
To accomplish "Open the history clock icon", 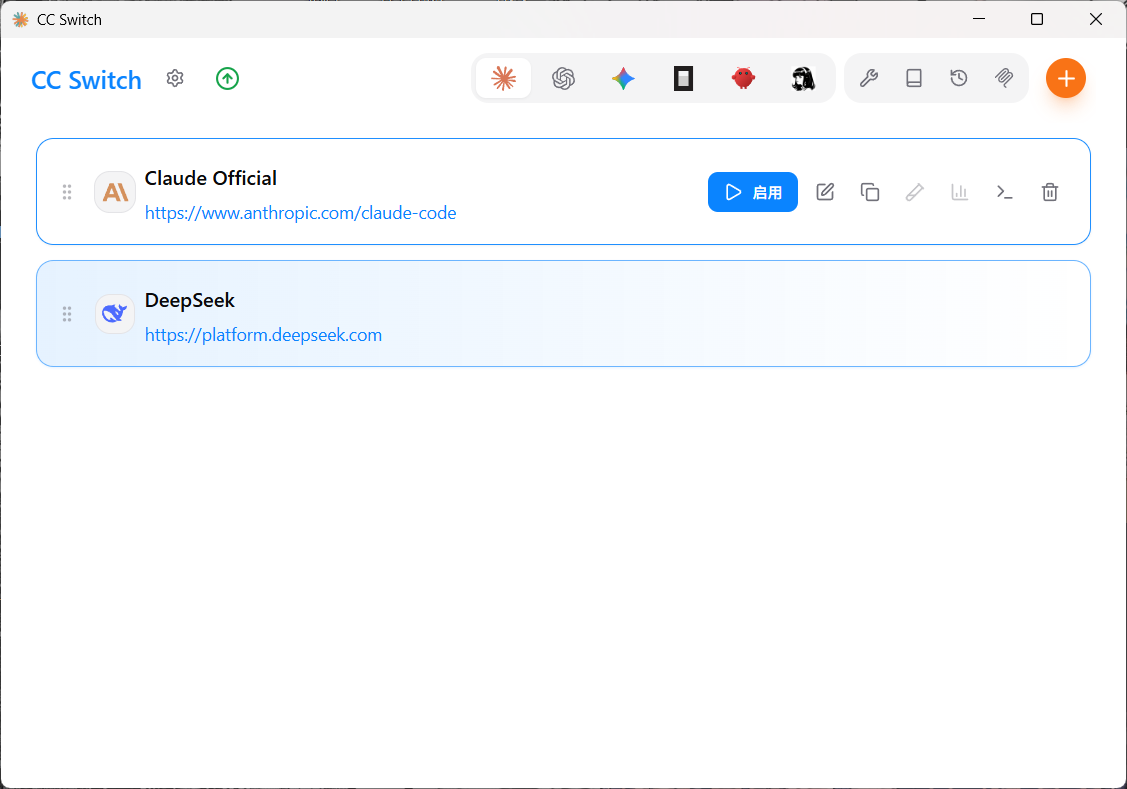I will (x=959, y=78).
